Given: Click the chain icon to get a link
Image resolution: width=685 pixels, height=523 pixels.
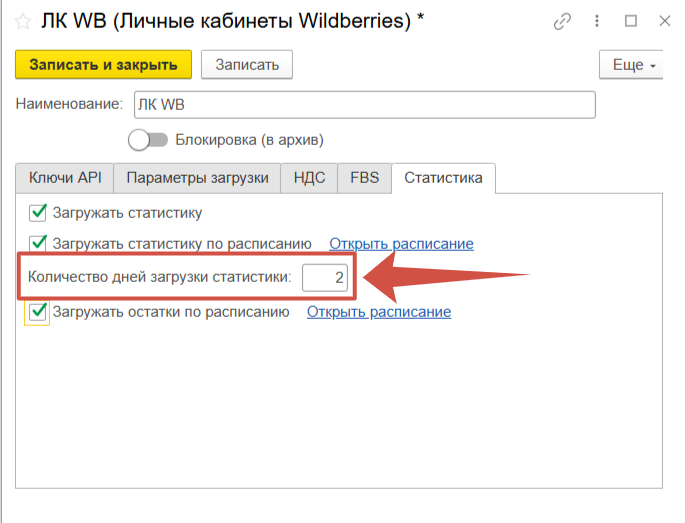Looking at the screenshot, I should click(564, 21).
